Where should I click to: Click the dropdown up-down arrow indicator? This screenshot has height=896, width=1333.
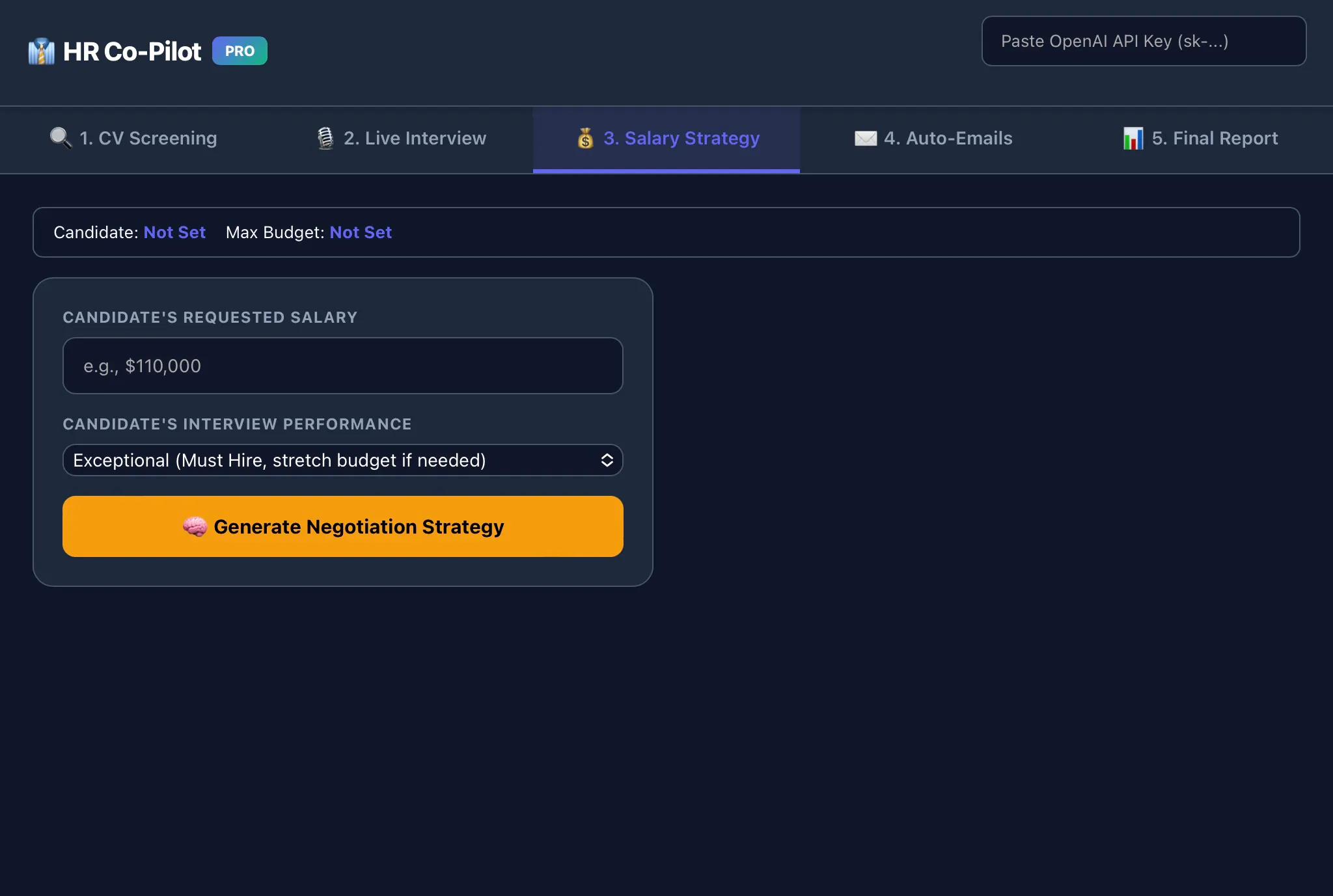607,460
